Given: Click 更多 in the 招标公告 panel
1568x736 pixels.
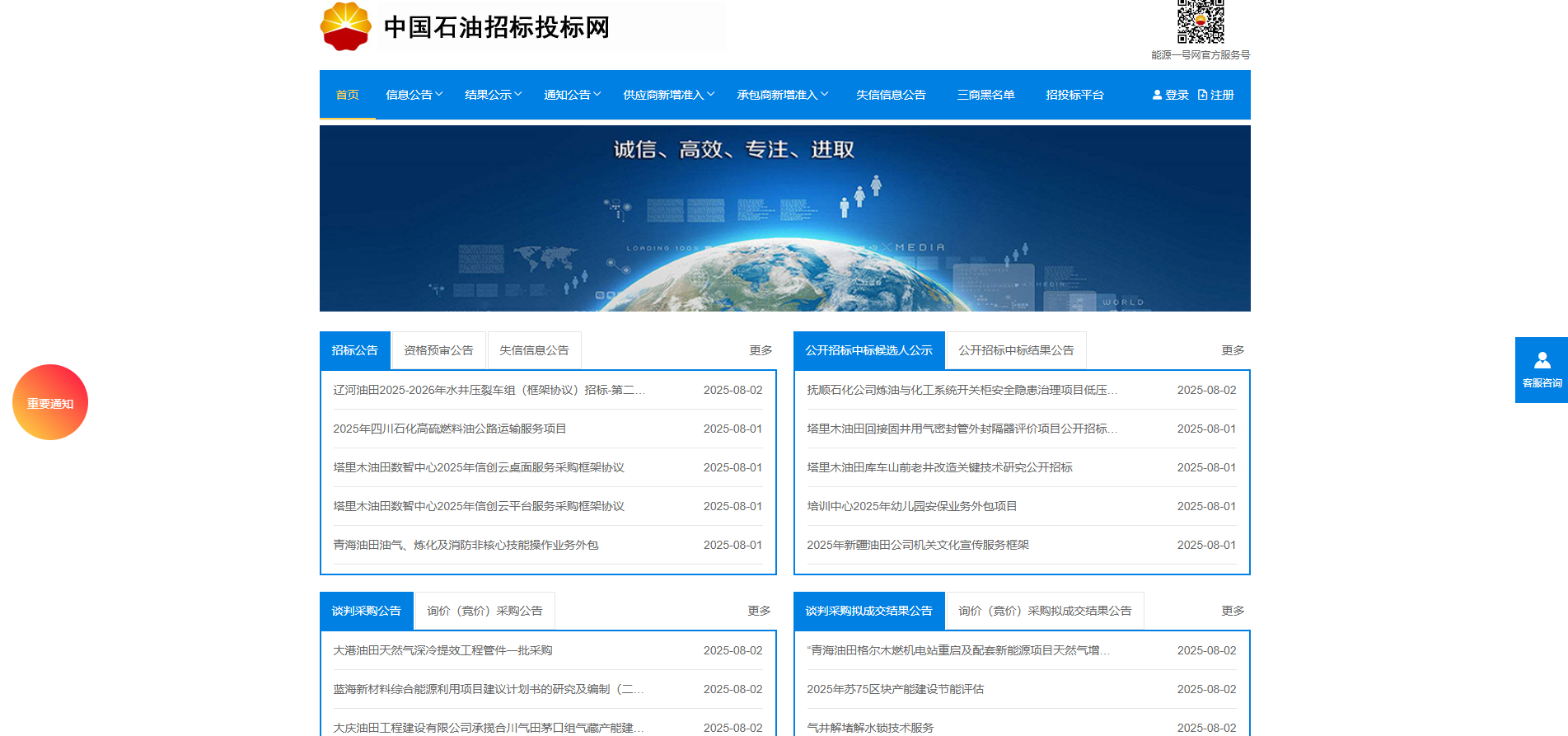Looking at the screenshot, I should click(761, 350).
